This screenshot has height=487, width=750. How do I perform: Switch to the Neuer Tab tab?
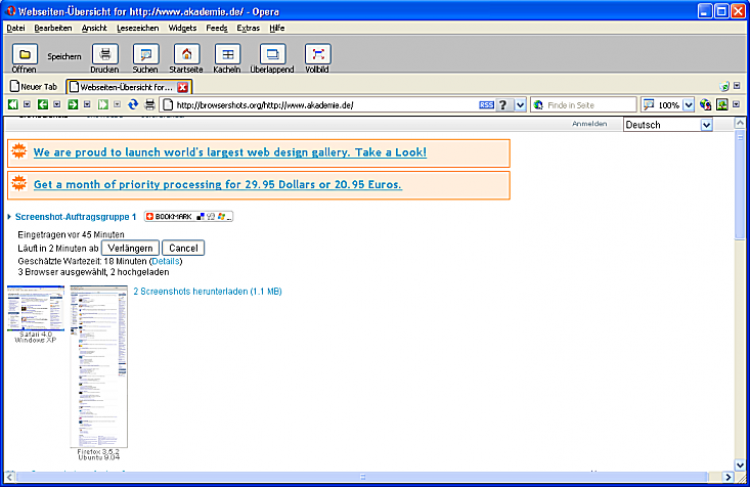[34, 87]
